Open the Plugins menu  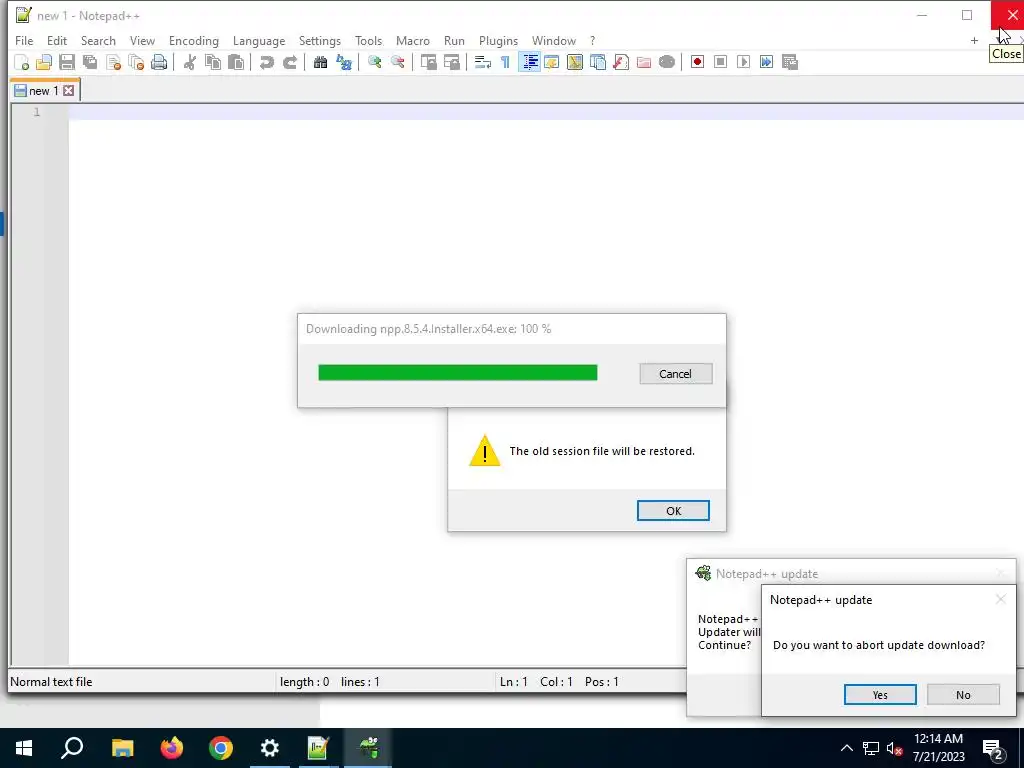click(498, 40)
